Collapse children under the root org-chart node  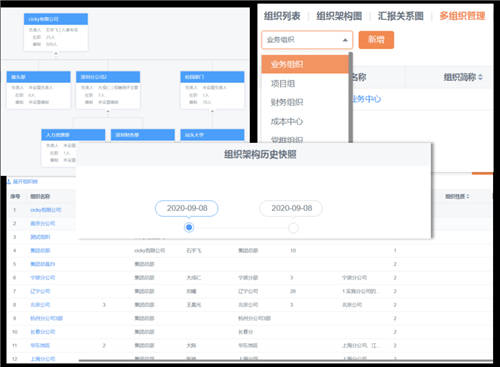(x=56, y=53)
